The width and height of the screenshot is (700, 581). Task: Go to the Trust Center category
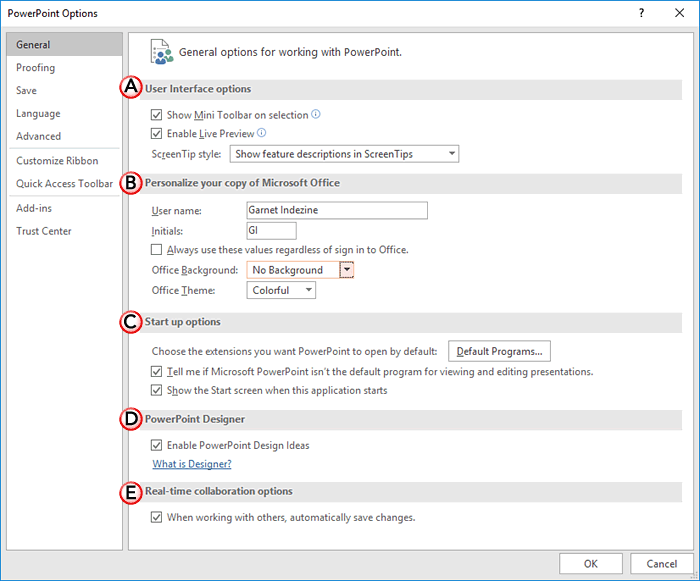pos(44,231)
